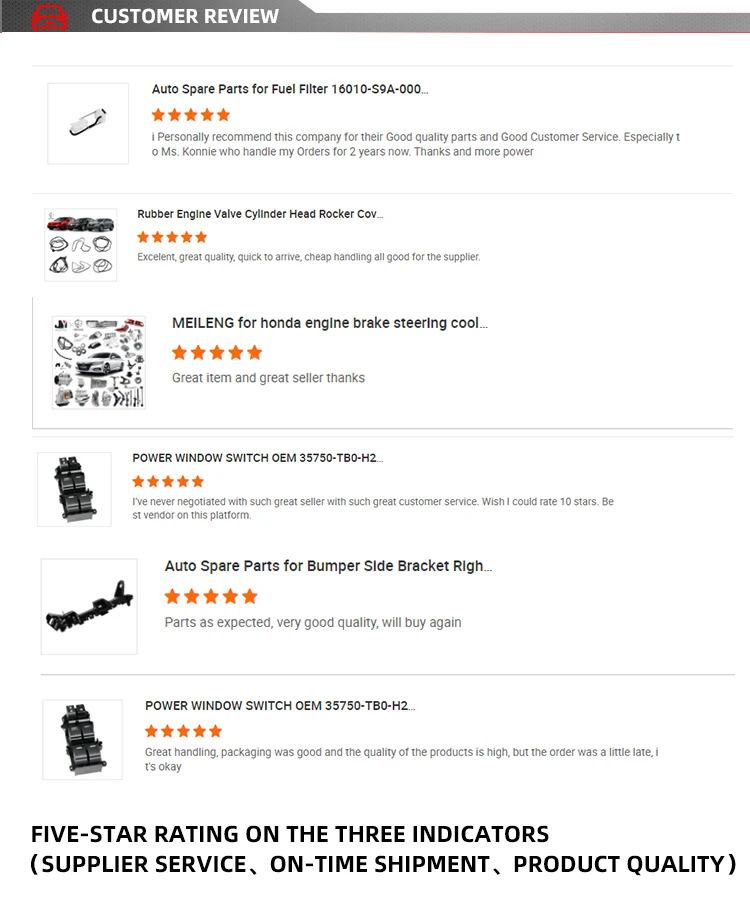The image size is (750, 915).
Task: Click the 'Great item and great seller thanks' text
Action: tap(268, 378)
